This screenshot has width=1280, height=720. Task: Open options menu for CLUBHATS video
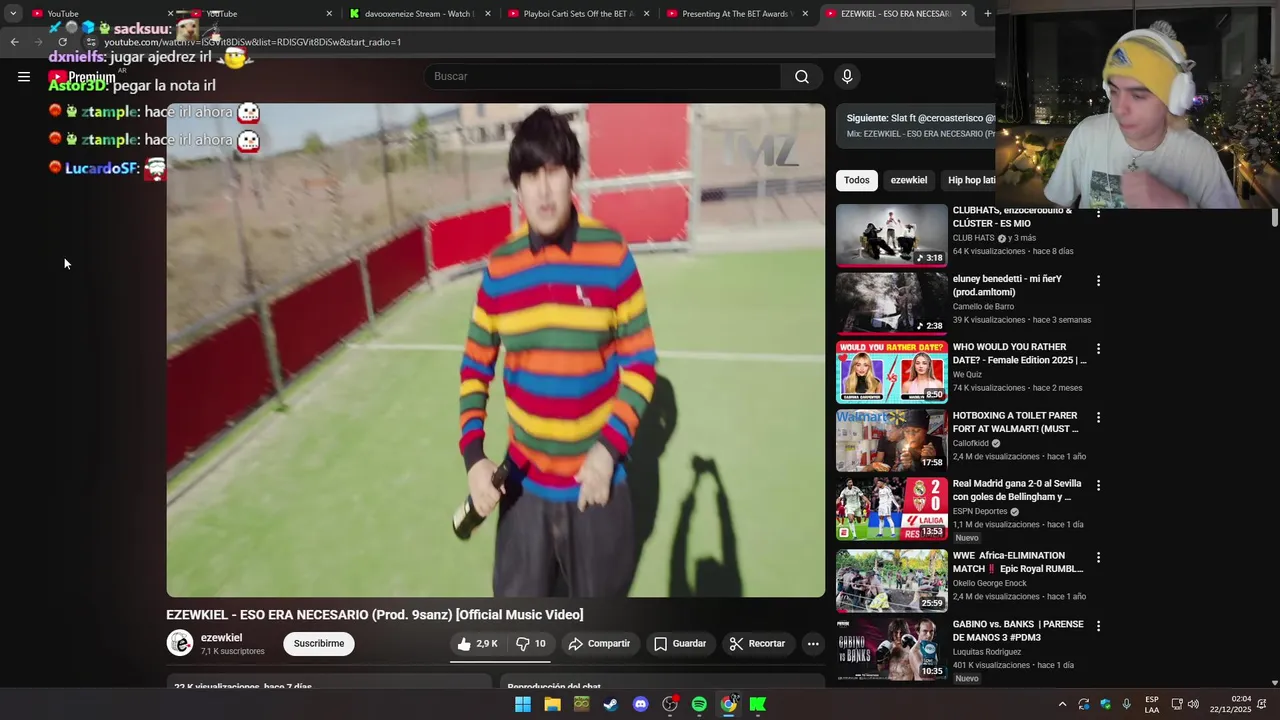[1098, 213]
